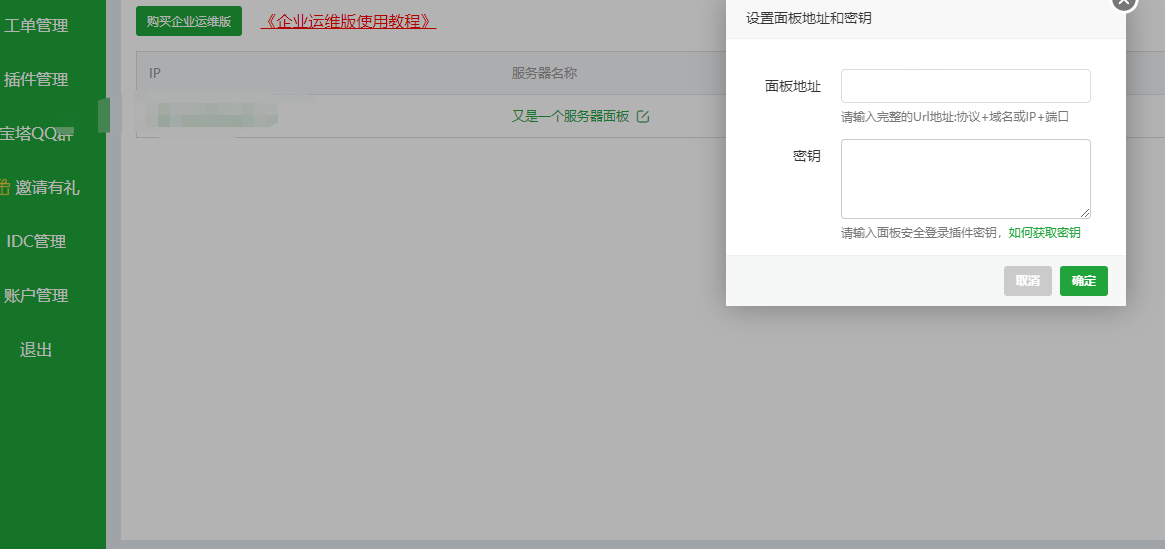Click the 密钥 textarea resize handle
1165x549 pixels.
click(1086, 213)
